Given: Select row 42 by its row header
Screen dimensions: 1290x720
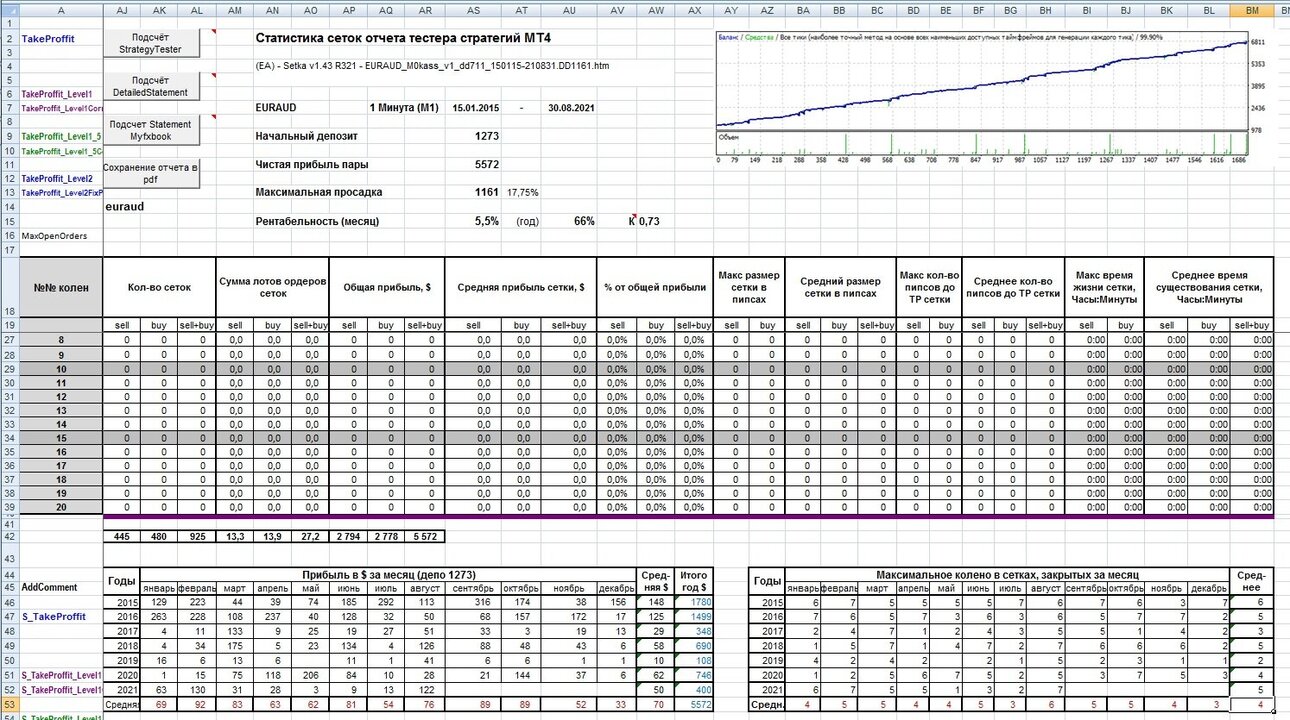Looking at the screenshot, I should [x=9, y=537].
